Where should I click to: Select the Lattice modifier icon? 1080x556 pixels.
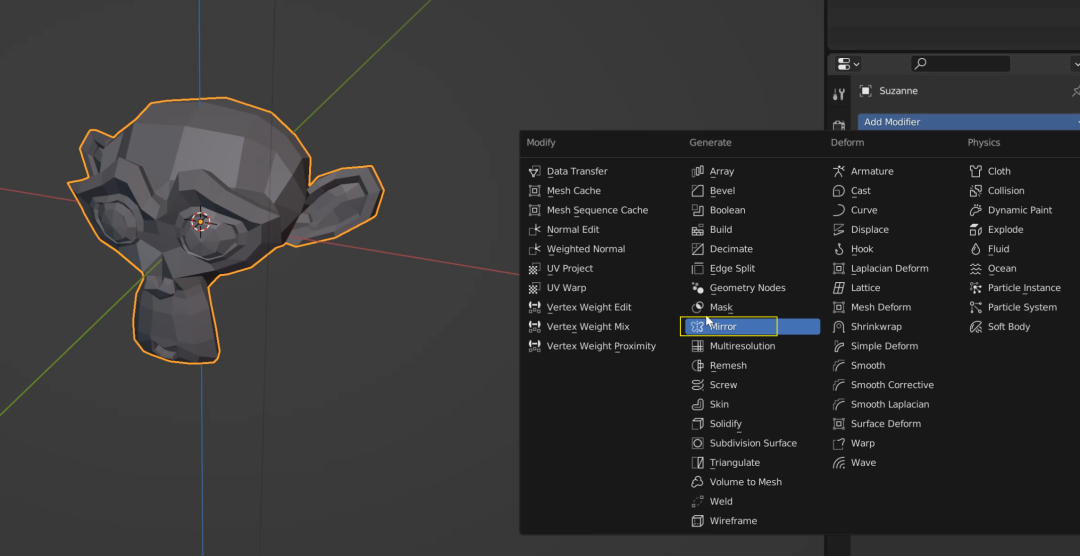pyautogui.click(x=838, y=288)
